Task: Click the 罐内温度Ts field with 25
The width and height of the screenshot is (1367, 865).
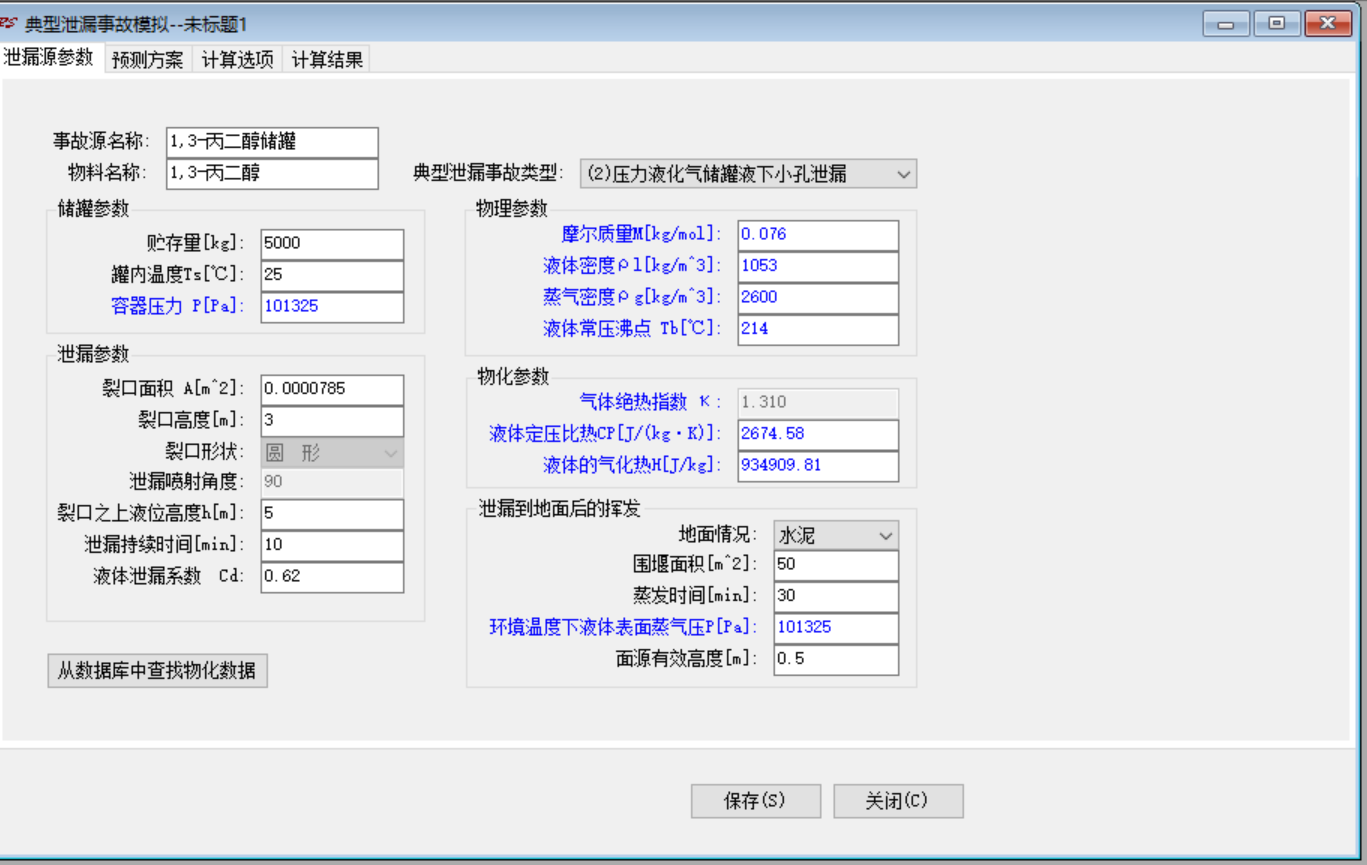Action: pos(332,275)
